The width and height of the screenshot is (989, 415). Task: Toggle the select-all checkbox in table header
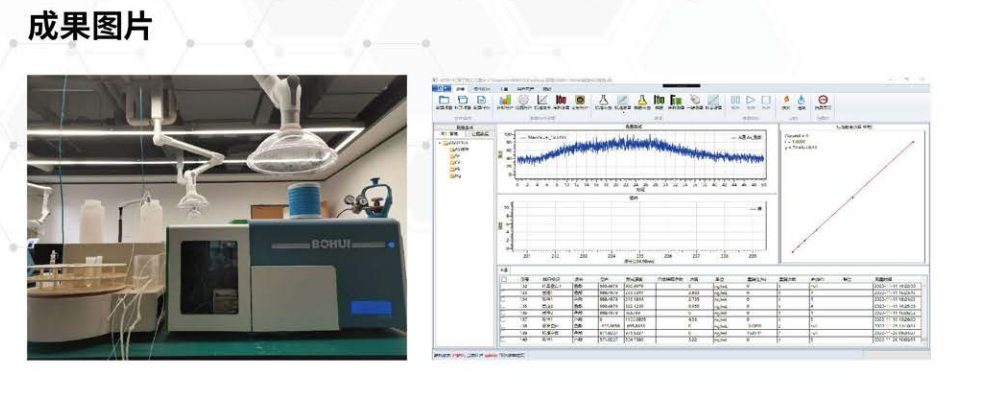pyautogui.click(x=503, y=278)
